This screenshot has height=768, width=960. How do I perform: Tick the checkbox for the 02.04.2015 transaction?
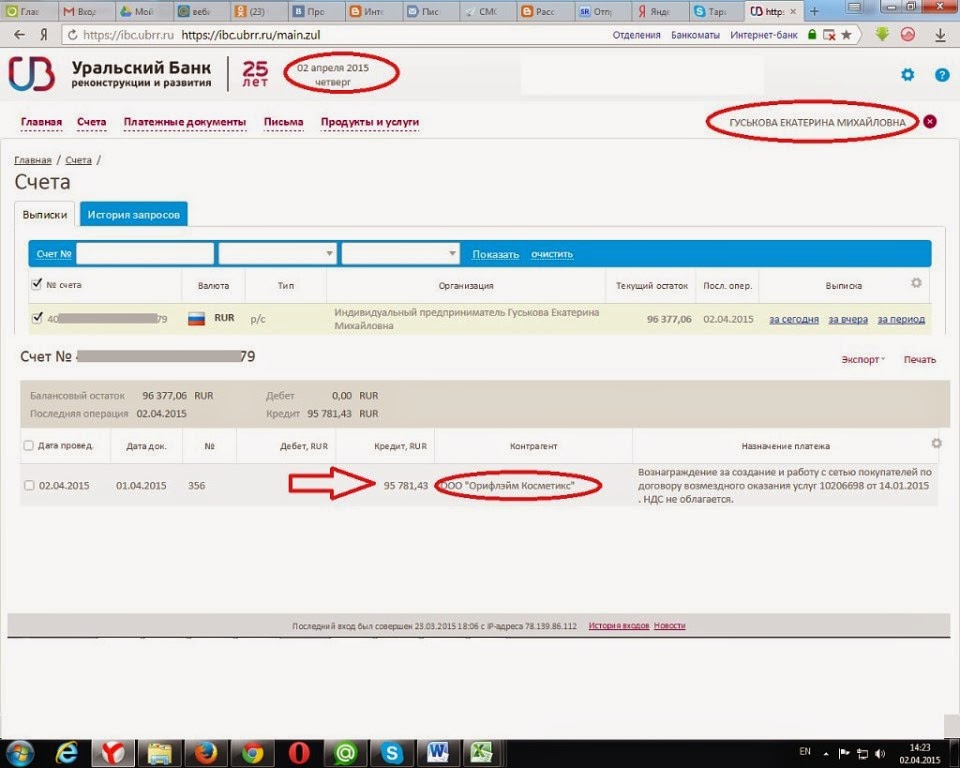pyautogui.click(x=29, y=485)
